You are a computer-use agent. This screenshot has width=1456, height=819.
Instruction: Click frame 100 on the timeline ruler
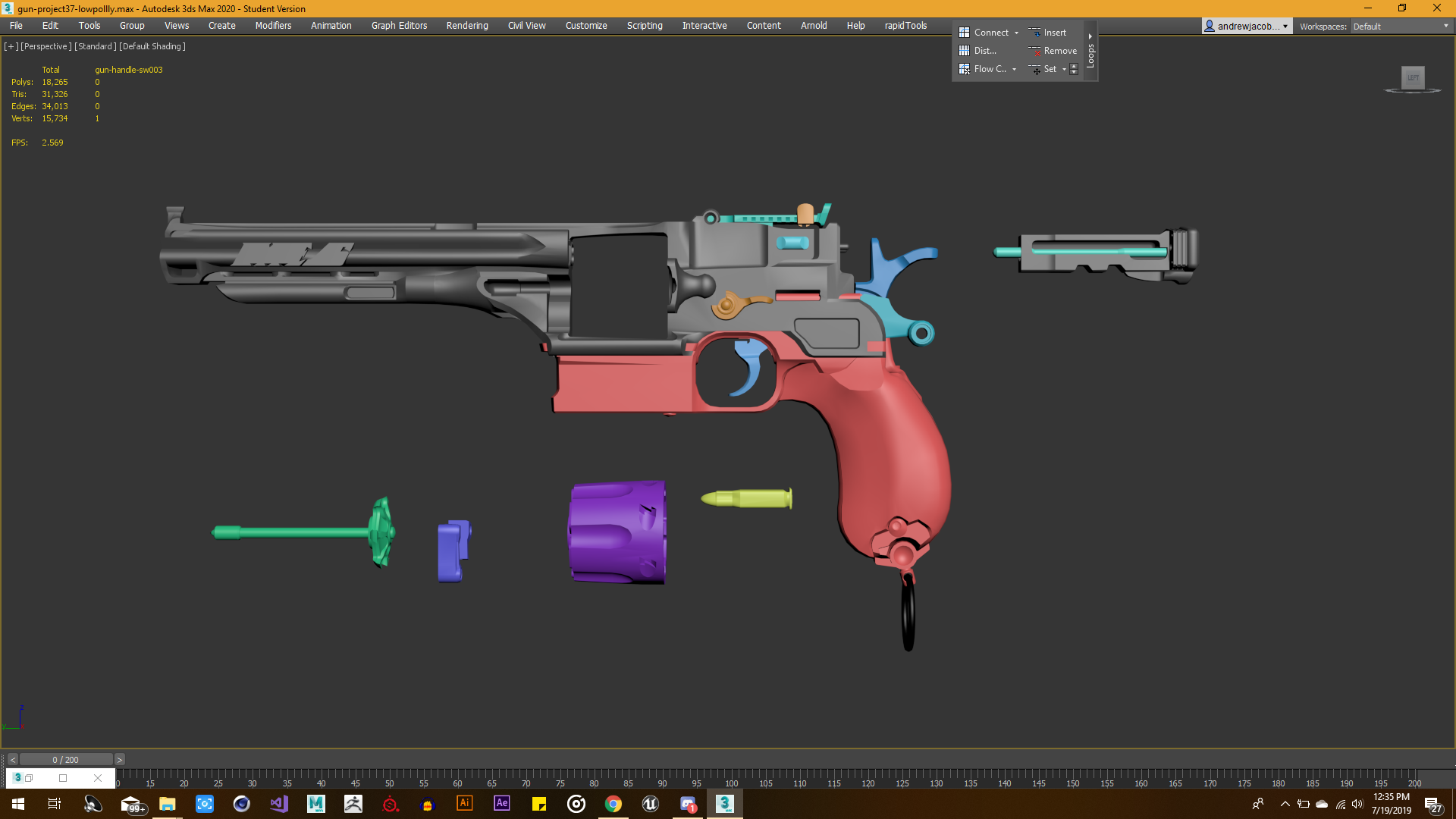click(x=731, y=783)
